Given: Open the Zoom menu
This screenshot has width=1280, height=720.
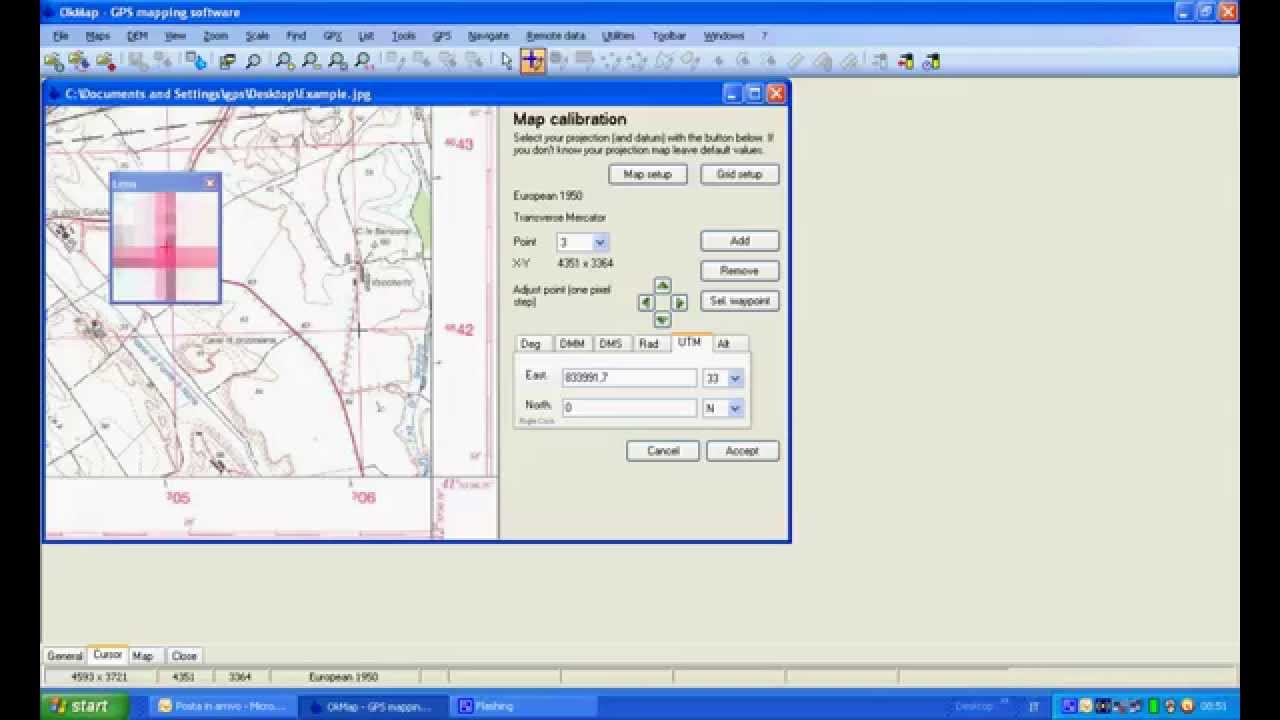Looking at the screenshot, I should point(216,36).
